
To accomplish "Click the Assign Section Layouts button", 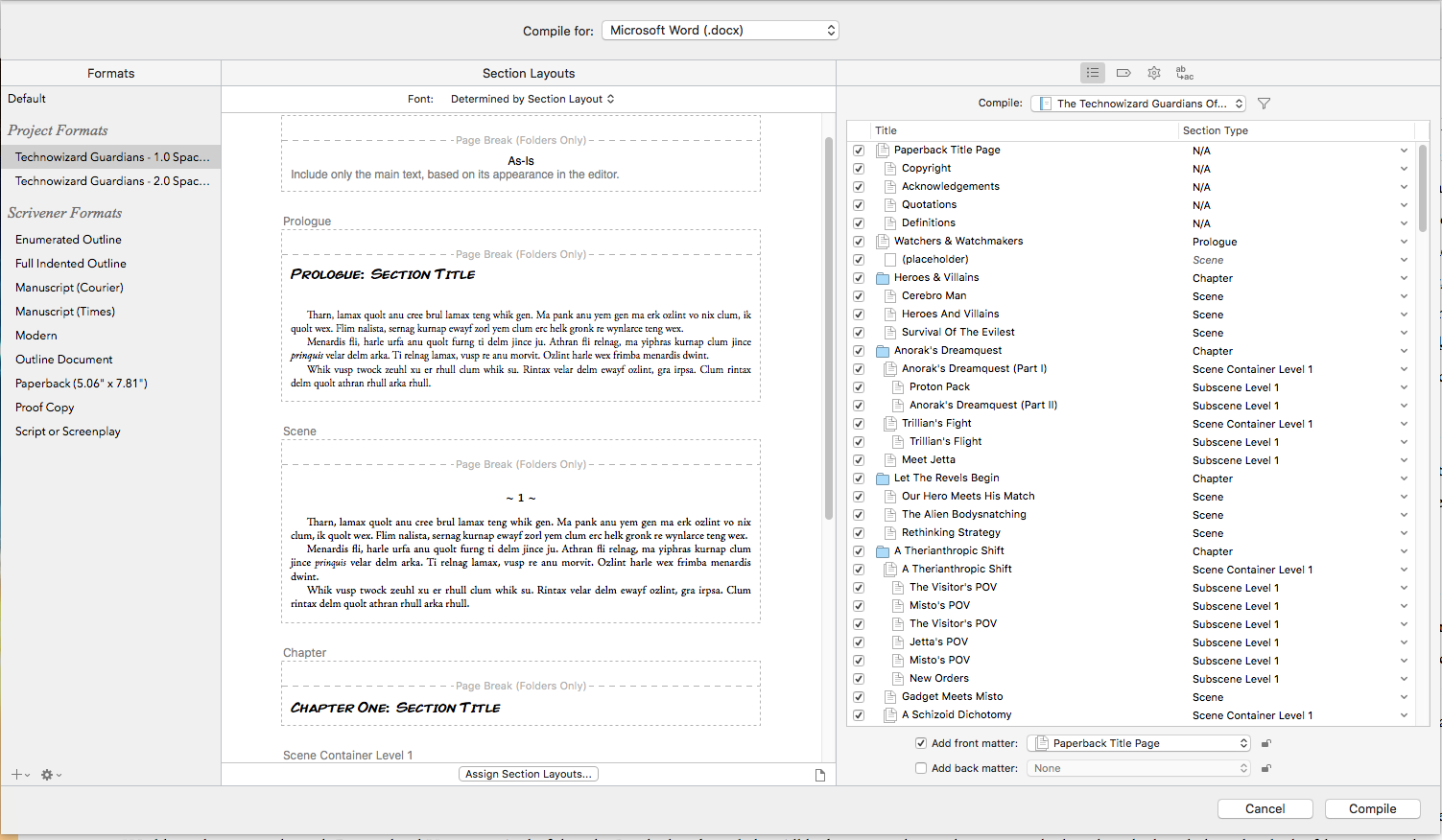I will tap(529, 774).
